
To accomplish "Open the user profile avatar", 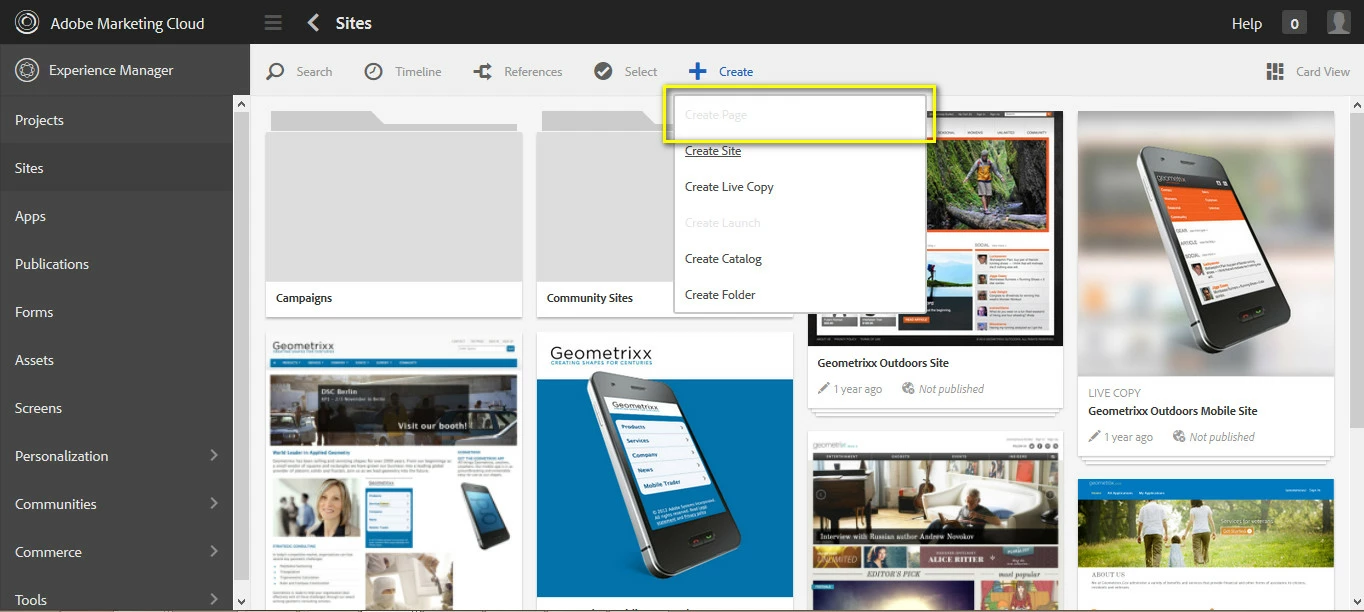I will coord(1338,23).
